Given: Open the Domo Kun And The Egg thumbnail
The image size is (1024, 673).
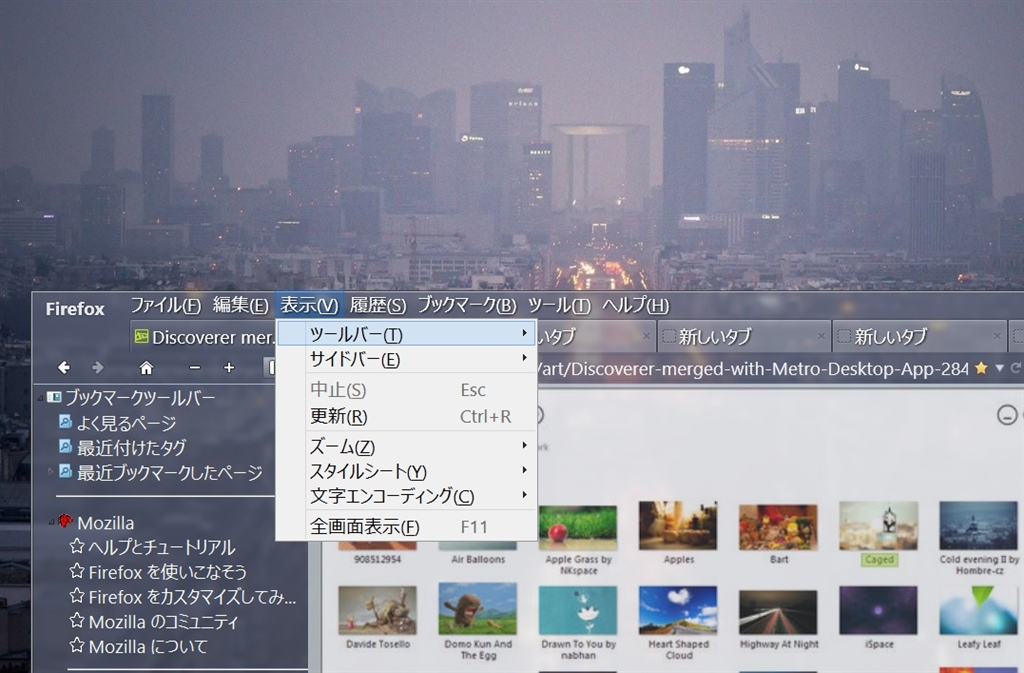Looking at the screenshot, I should pyautogui.click(x=478, y=608).
